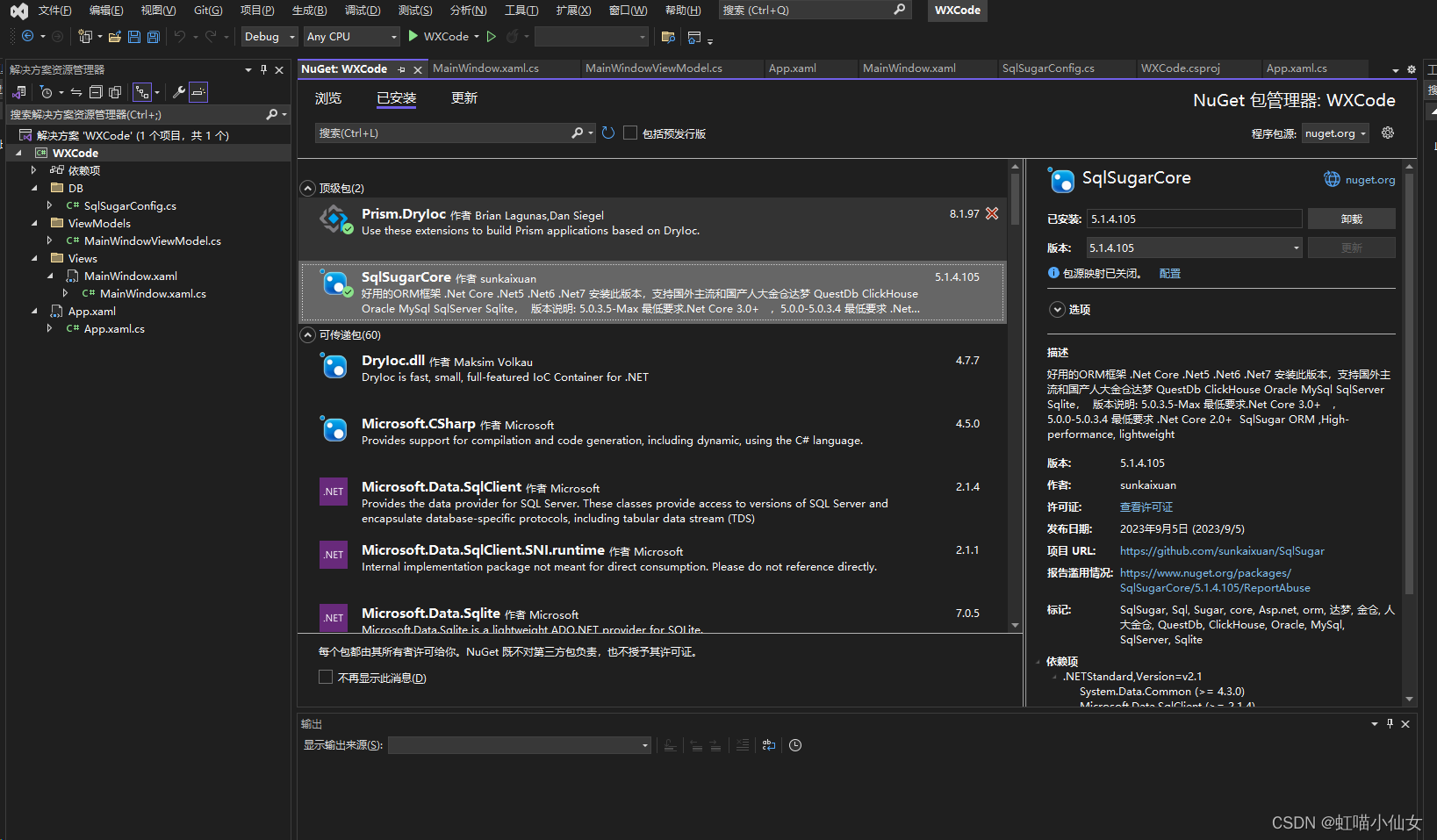The width and height of the screenshot is (1437, 840).
Task: Click the report abuse nuget.org link
Action: click(x=1215, y=580)
